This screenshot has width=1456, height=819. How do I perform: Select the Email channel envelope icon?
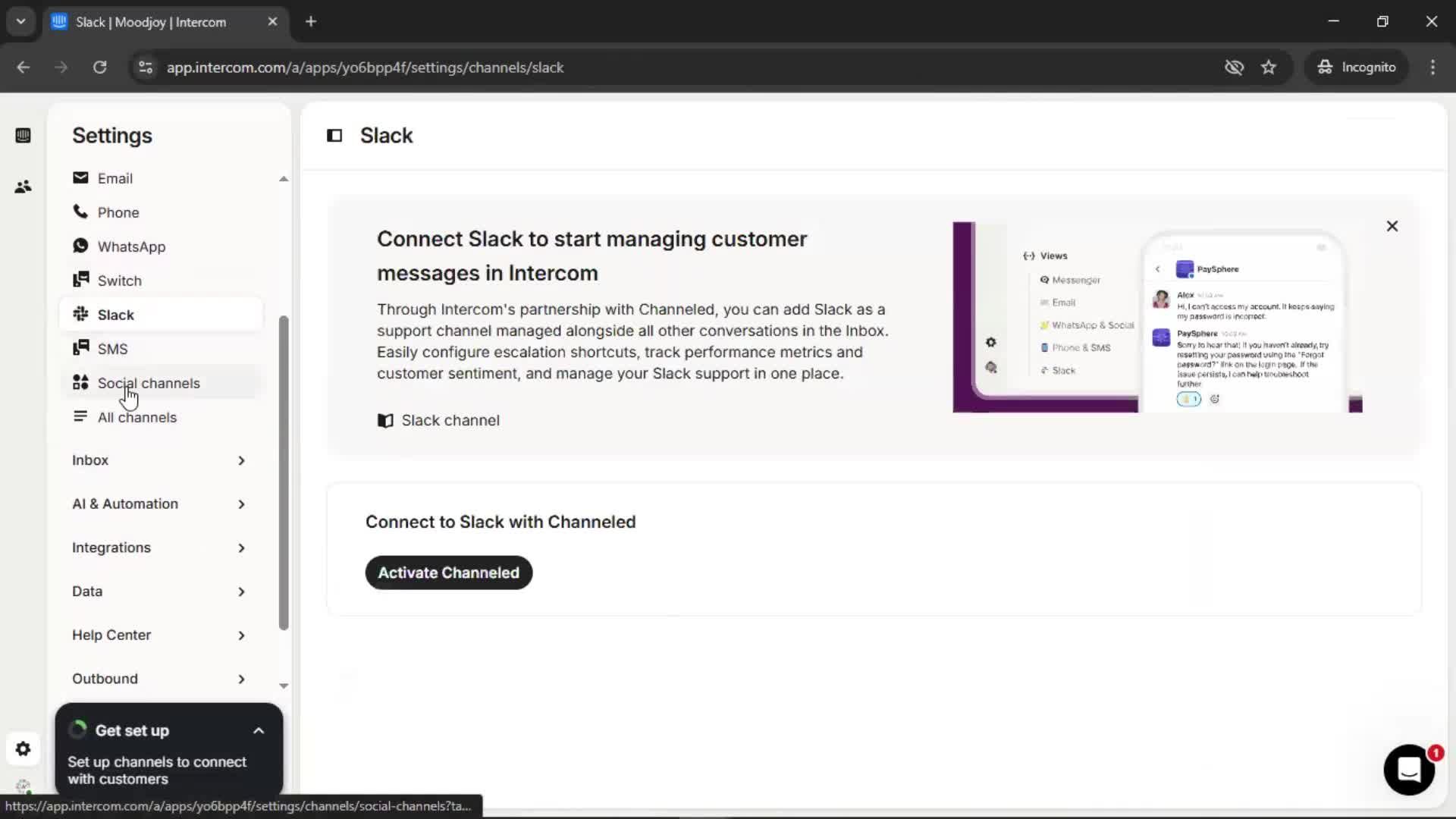coord(80,178)
